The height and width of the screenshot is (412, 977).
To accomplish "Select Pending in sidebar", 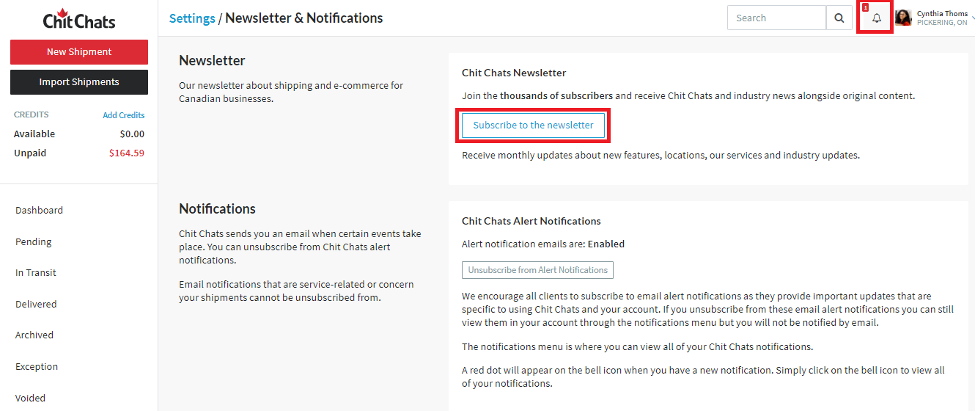I will (x=34, y=242).
